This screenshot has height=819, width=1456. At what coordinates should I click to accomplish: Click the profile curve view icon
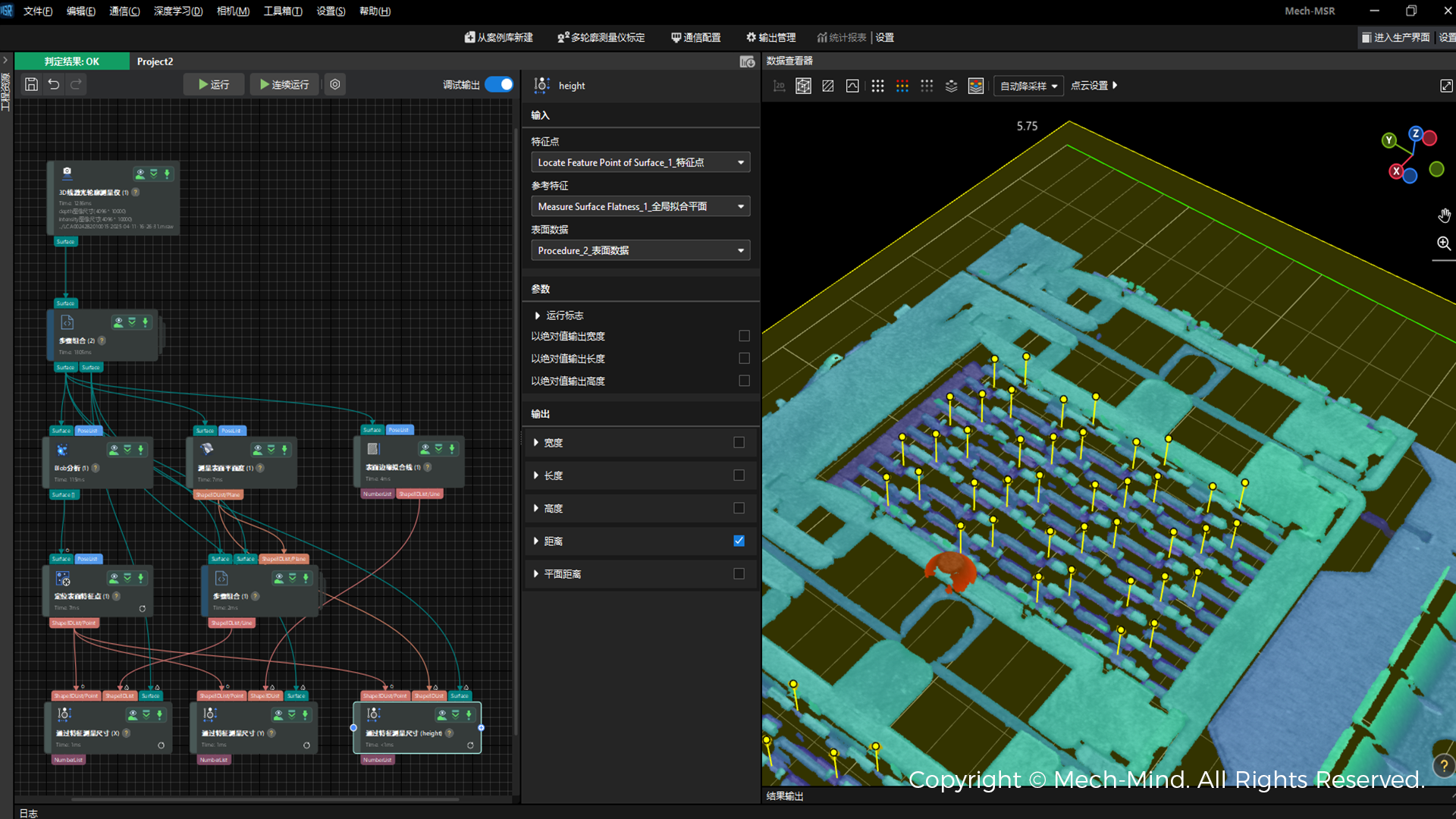[852, 86]
